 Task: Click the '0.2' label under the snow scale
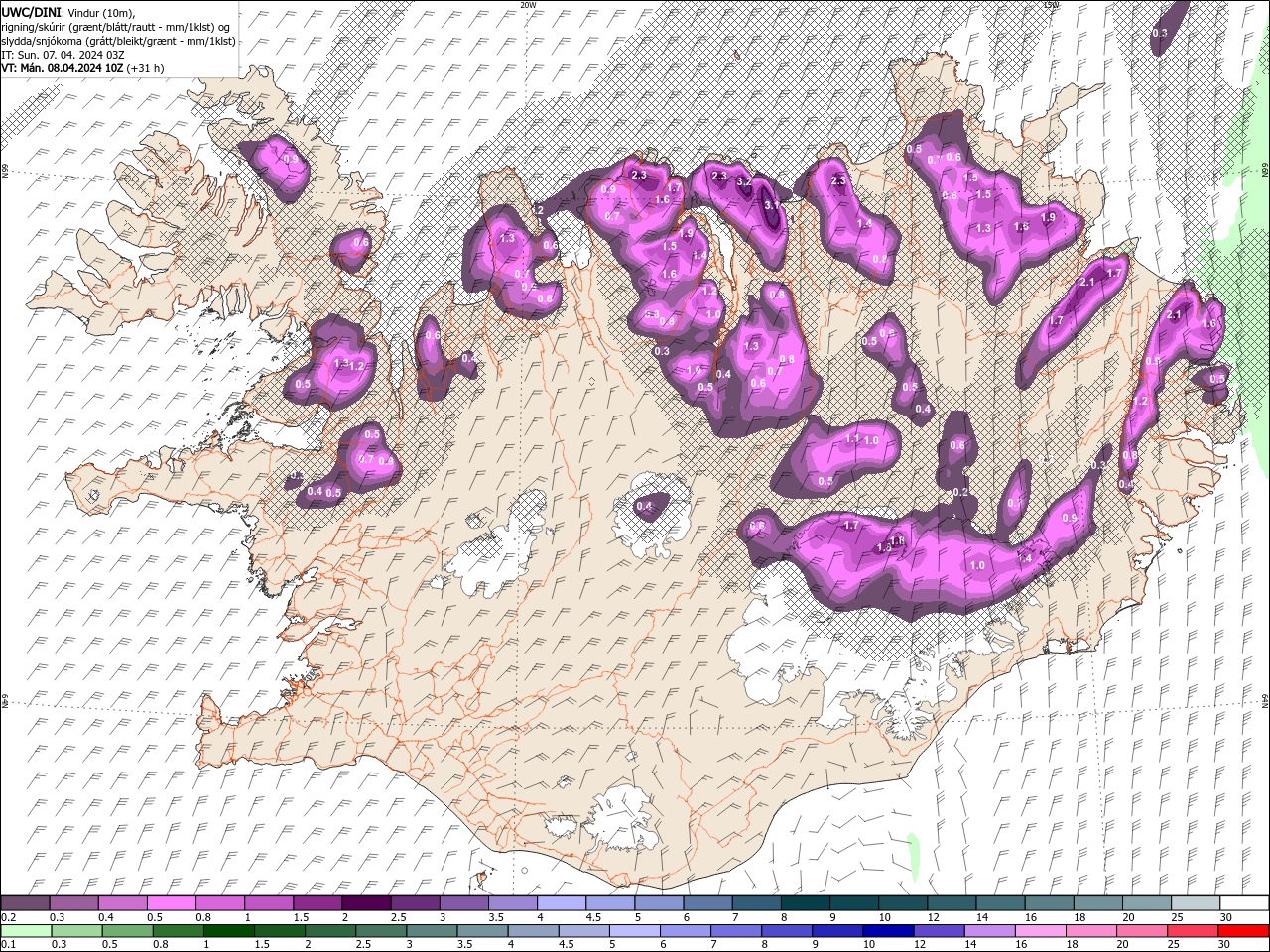click(x=7, y=917)
